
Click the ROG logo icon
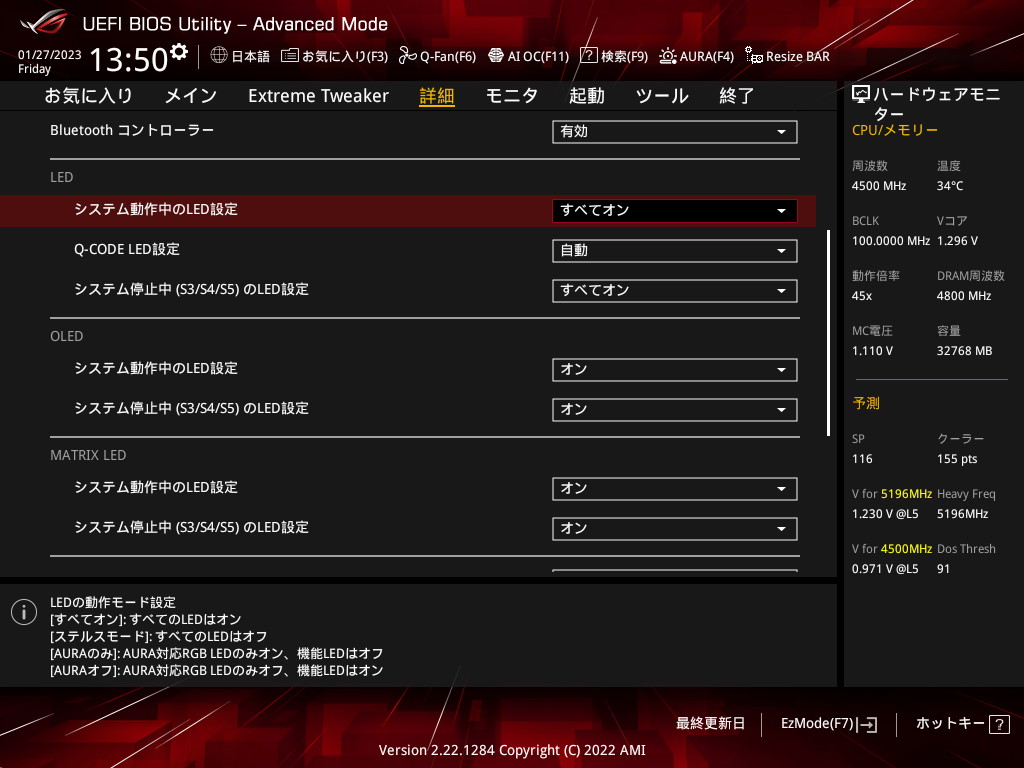(x=43, y=24)
